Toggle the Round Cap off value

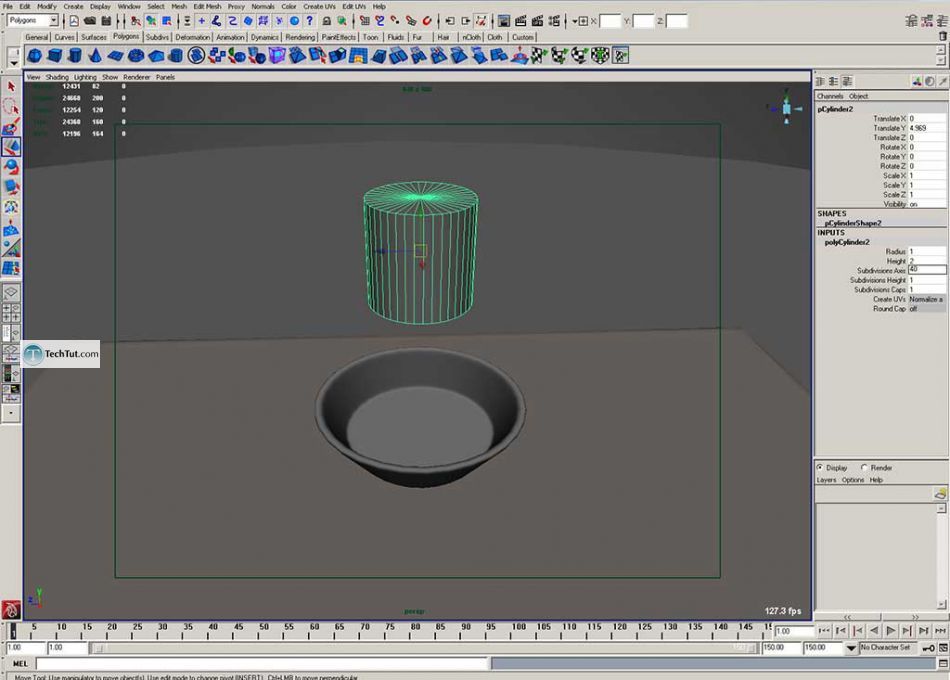(x=927, y=308)
